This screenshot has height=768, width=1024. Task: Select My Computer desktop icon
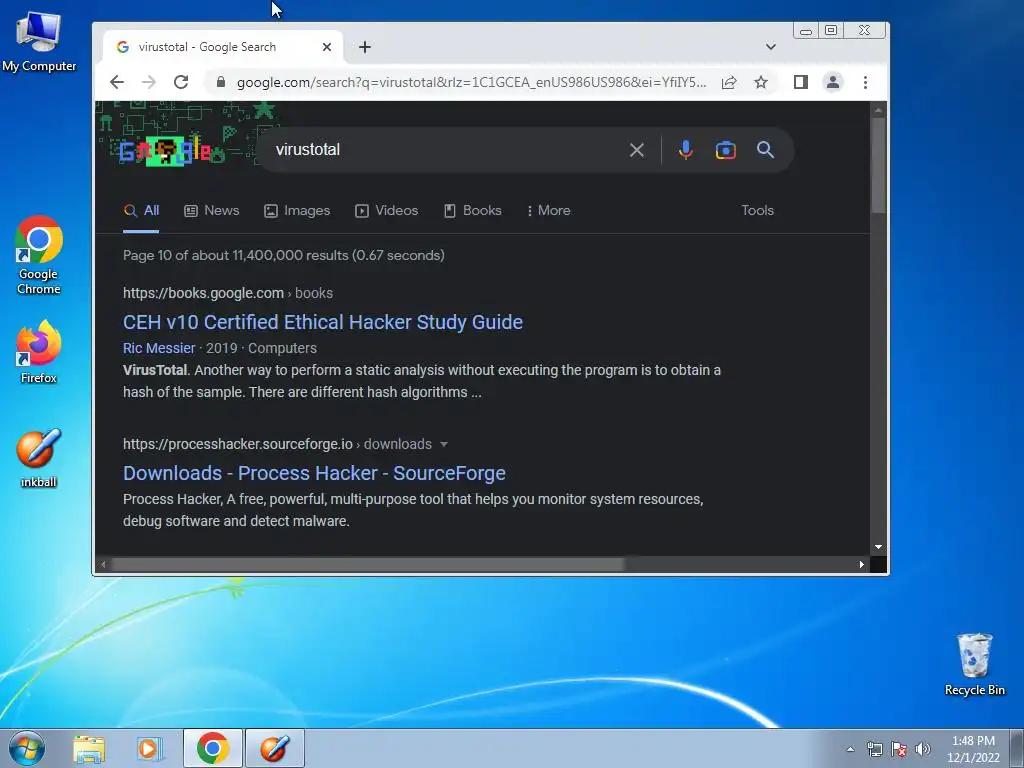[39, 42]
